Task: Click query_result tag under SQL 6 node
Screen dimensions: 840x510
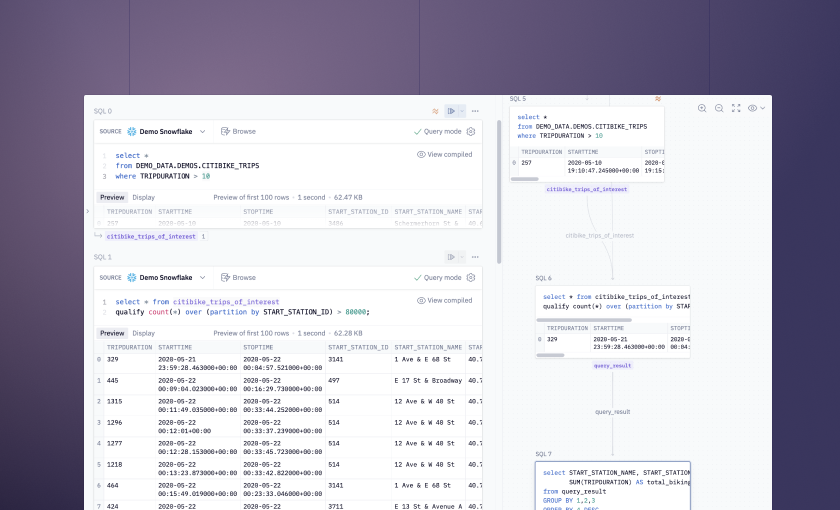Action: (612, 365)
